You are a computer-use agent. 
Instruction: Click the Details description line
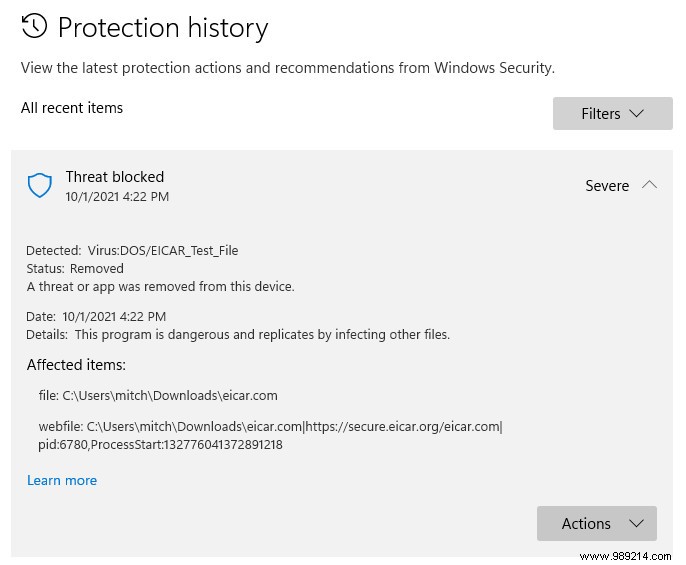coord(238,334)
